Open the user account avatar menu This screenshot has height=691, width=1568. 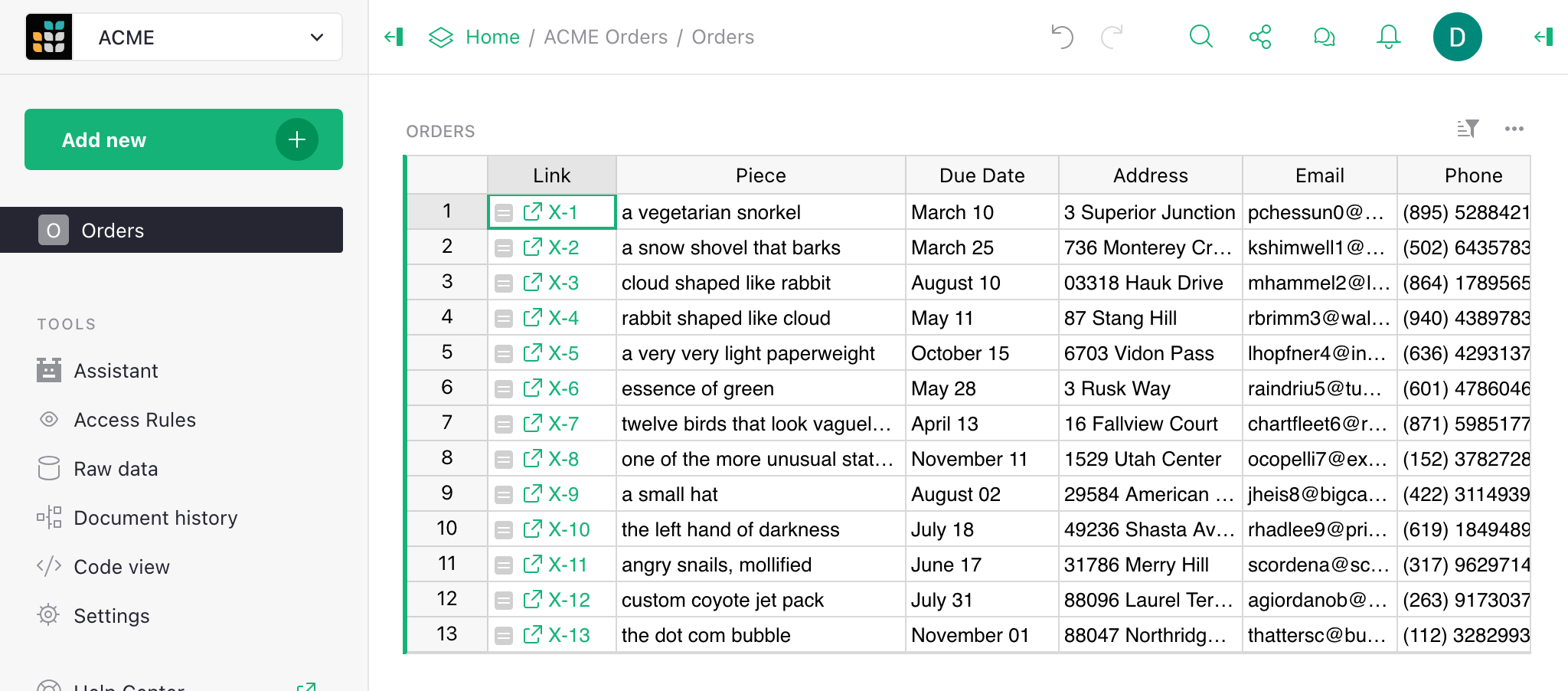click(x=1457, y=37)
